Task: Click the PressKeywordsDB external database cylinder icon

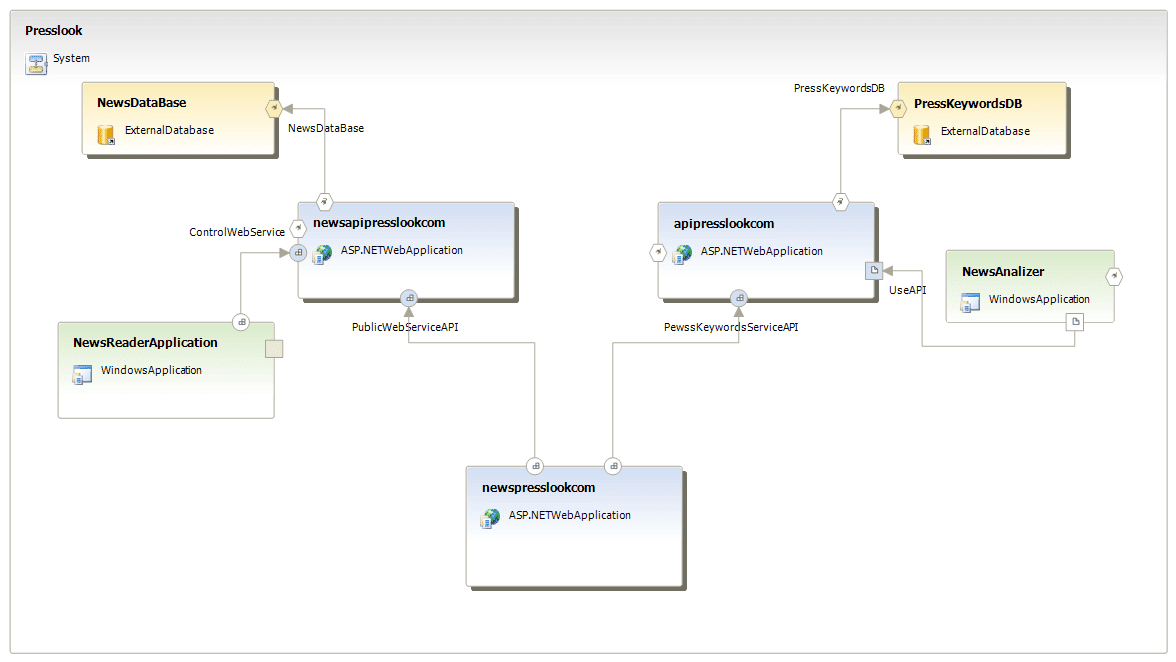Action: pyautogui.click(x=922, y=135)
